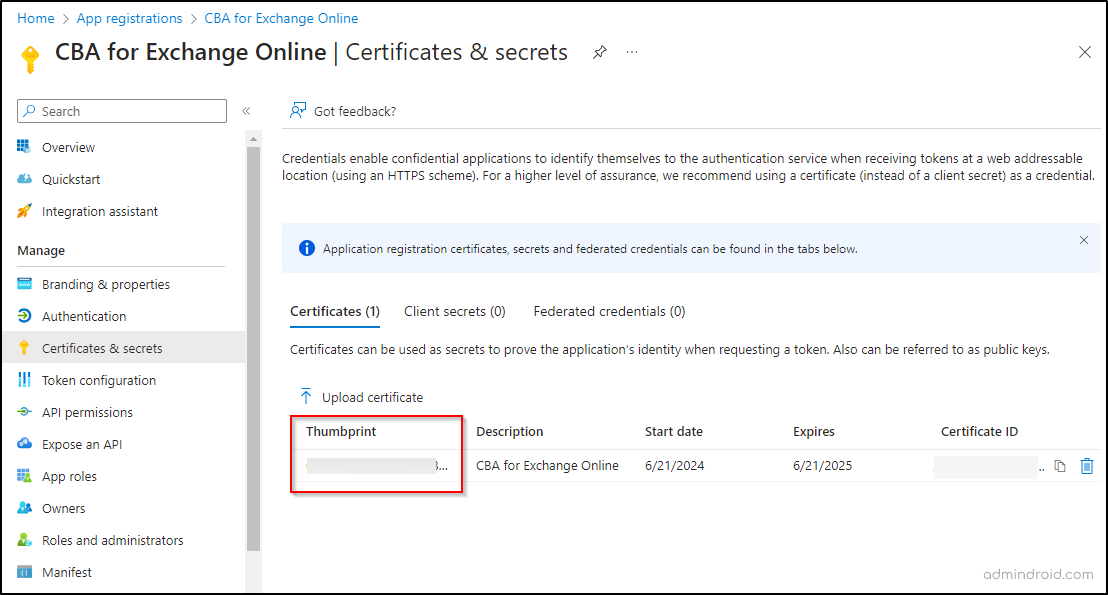Image resolution: width=1108 pixels, height=595 pixels.
Task: Click the sidebar search box
Action: click(120, 111)
